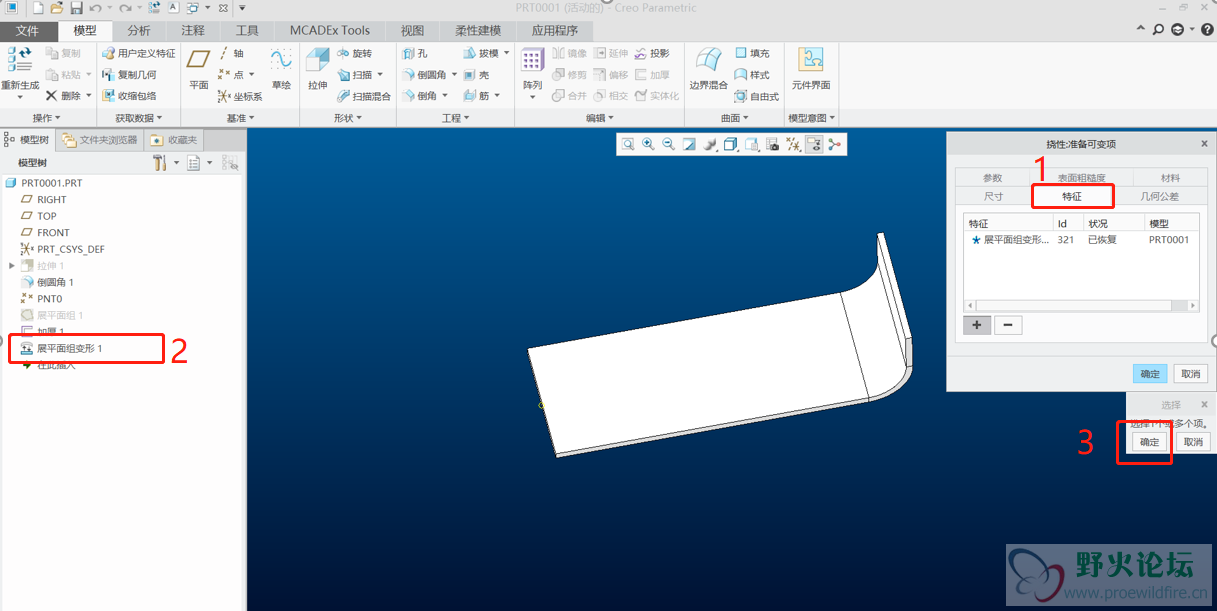Viewport: 1217px width, 611px height.
Task: Click the repaint icon in graphics toolbar
Action: pos(689,144)
